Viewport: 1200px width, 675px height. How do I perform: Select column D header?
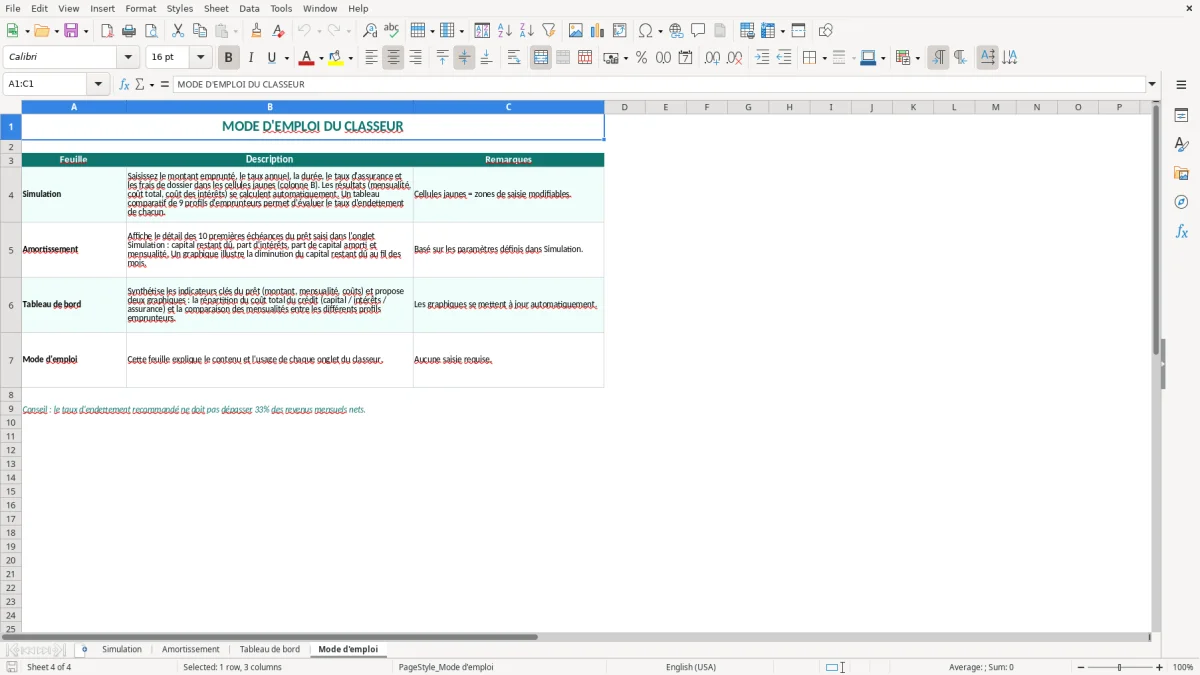point(624,107)
